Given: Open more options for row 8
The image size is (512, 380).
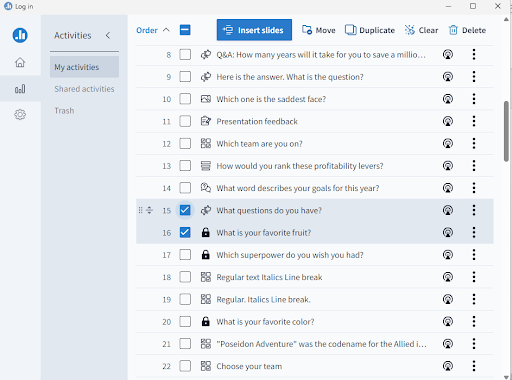Looking at the screenshot, I should 474,54.
